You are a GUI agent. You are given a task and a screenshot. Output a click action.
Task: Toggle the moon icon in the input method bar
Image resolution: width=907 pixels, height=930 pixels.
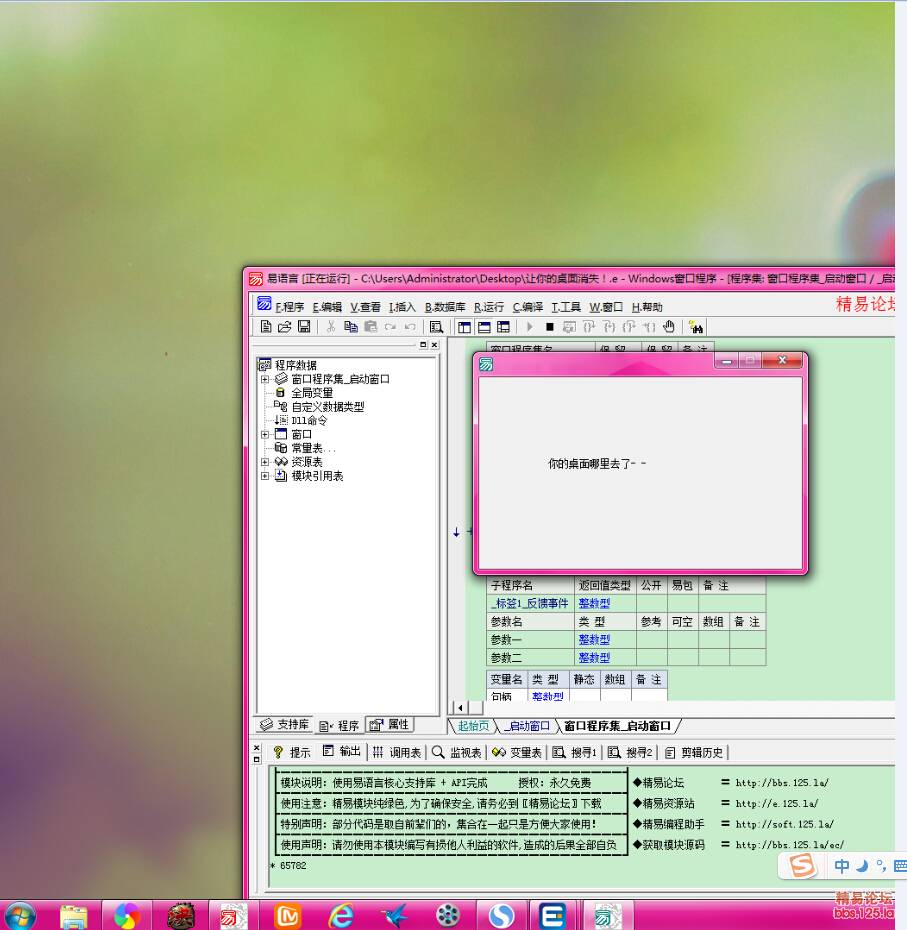point(862,866)
